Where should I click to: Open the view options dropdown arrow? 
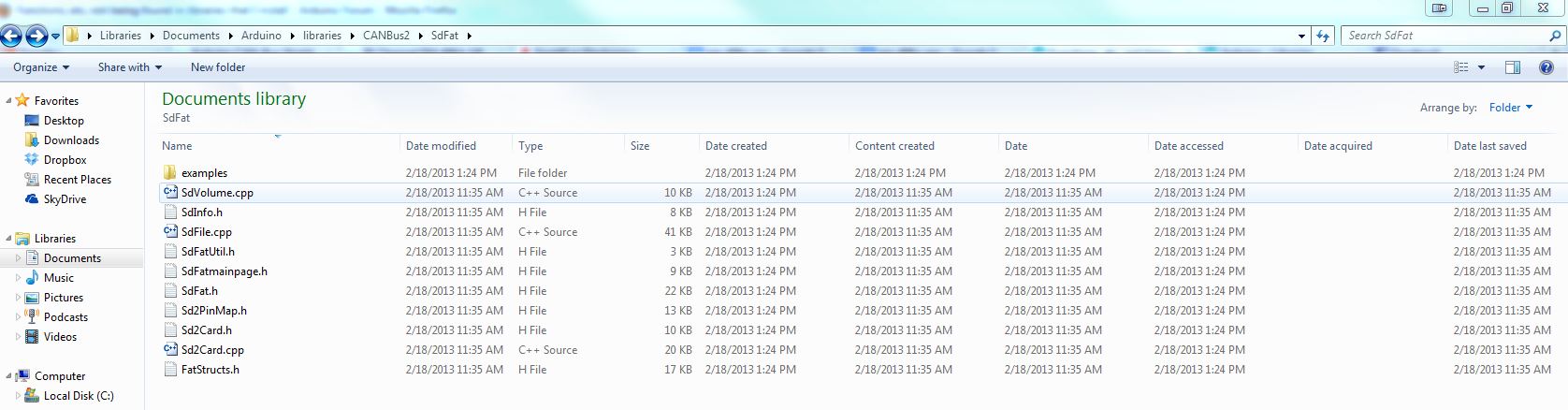tap(1481, 67)
